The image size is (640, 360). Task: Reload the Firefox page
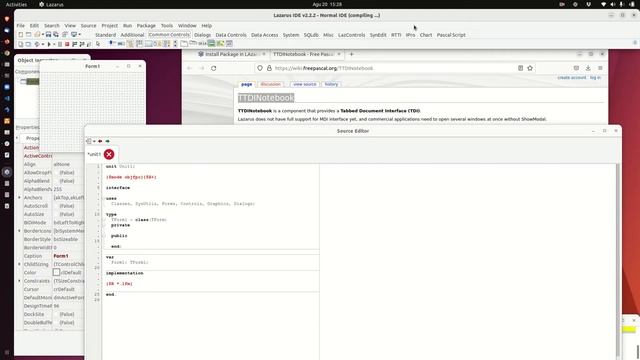213,68
